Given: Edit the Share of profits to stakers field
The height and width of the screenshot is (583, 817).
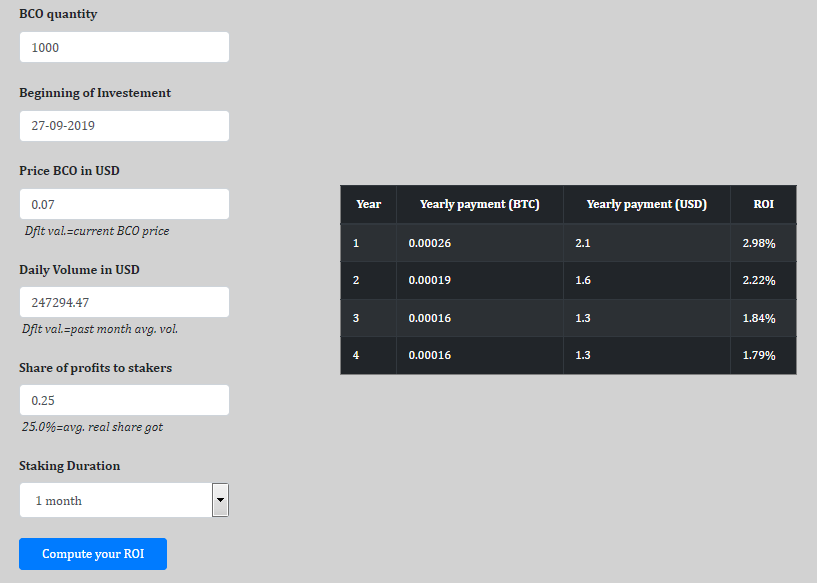Looking at the screenshot, I should point(124,400).
